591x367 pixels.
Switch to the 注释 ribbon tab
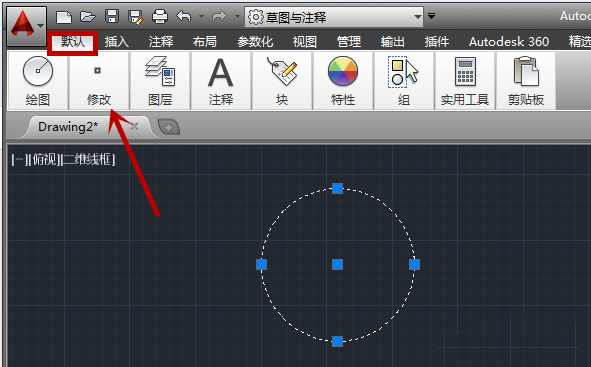[x=161, y=41]
